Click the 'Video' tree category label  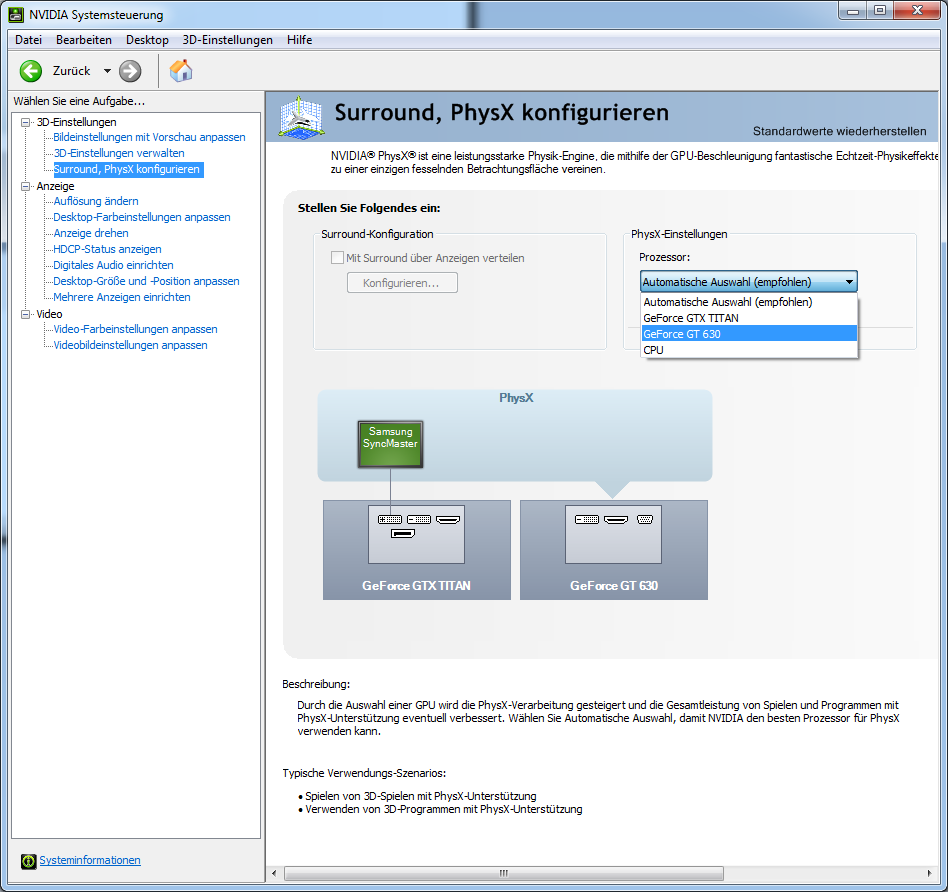[49, 314]
